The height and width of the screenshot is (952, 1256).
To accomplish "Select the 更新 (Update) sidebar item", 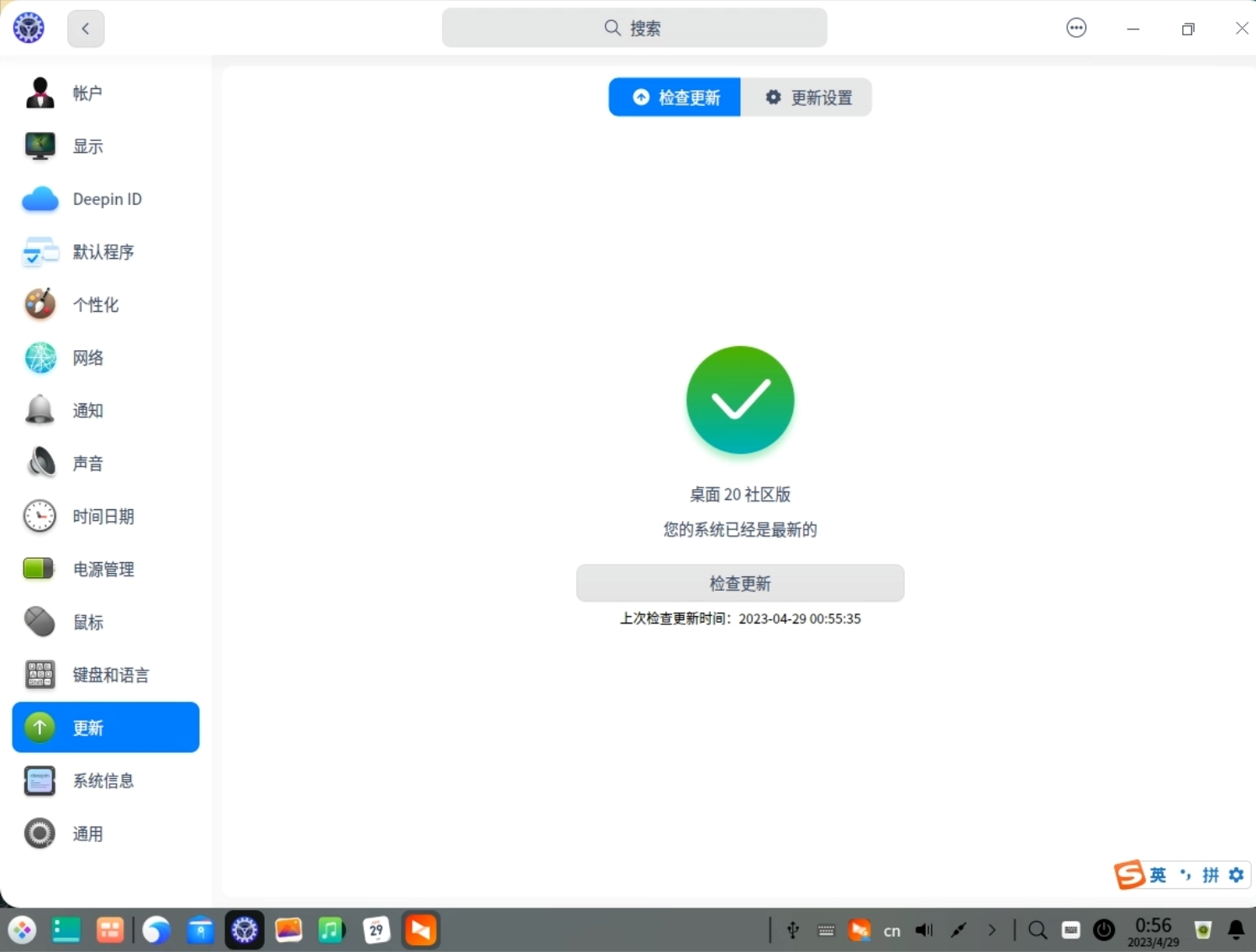I will coord(106,728).
